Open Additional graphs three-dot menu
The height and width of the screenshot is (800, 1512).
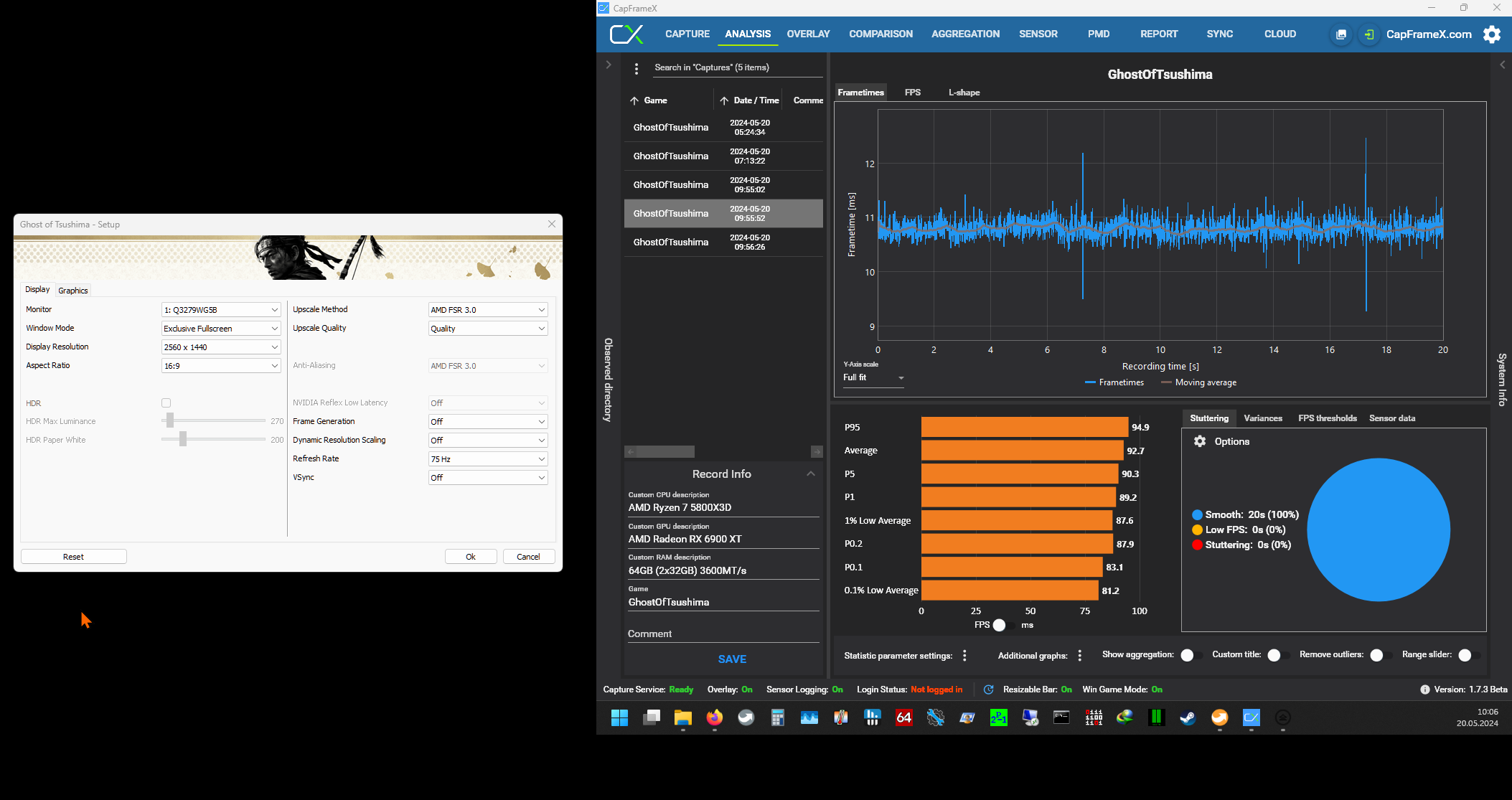coord(1079,655)
